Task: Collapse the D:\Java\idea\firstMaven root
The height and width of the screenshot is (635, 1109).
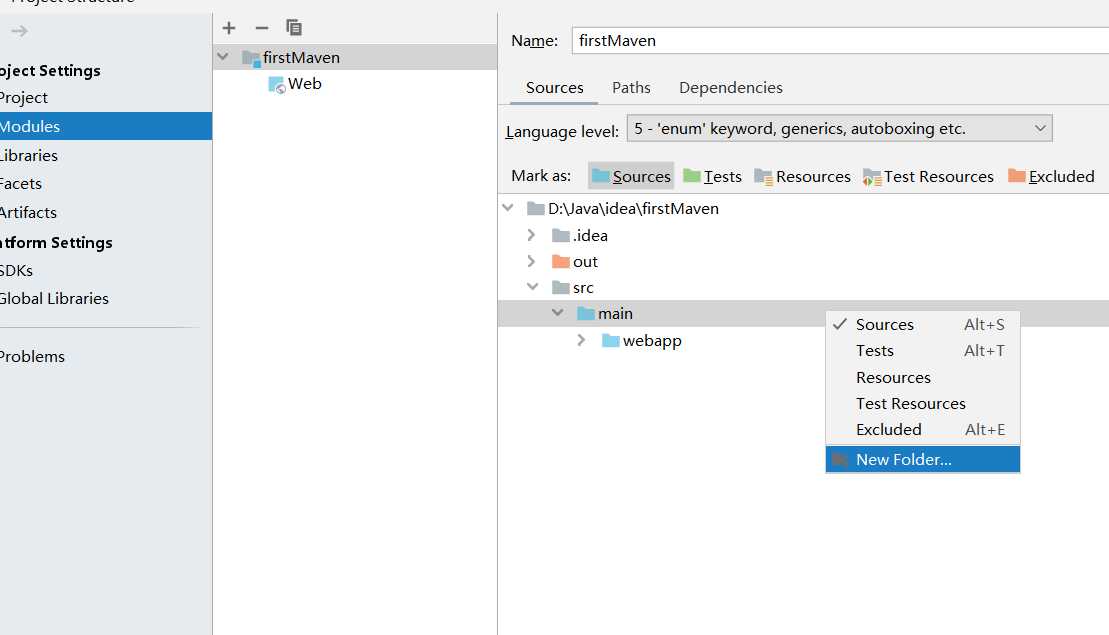Action: tap(508, 208)
